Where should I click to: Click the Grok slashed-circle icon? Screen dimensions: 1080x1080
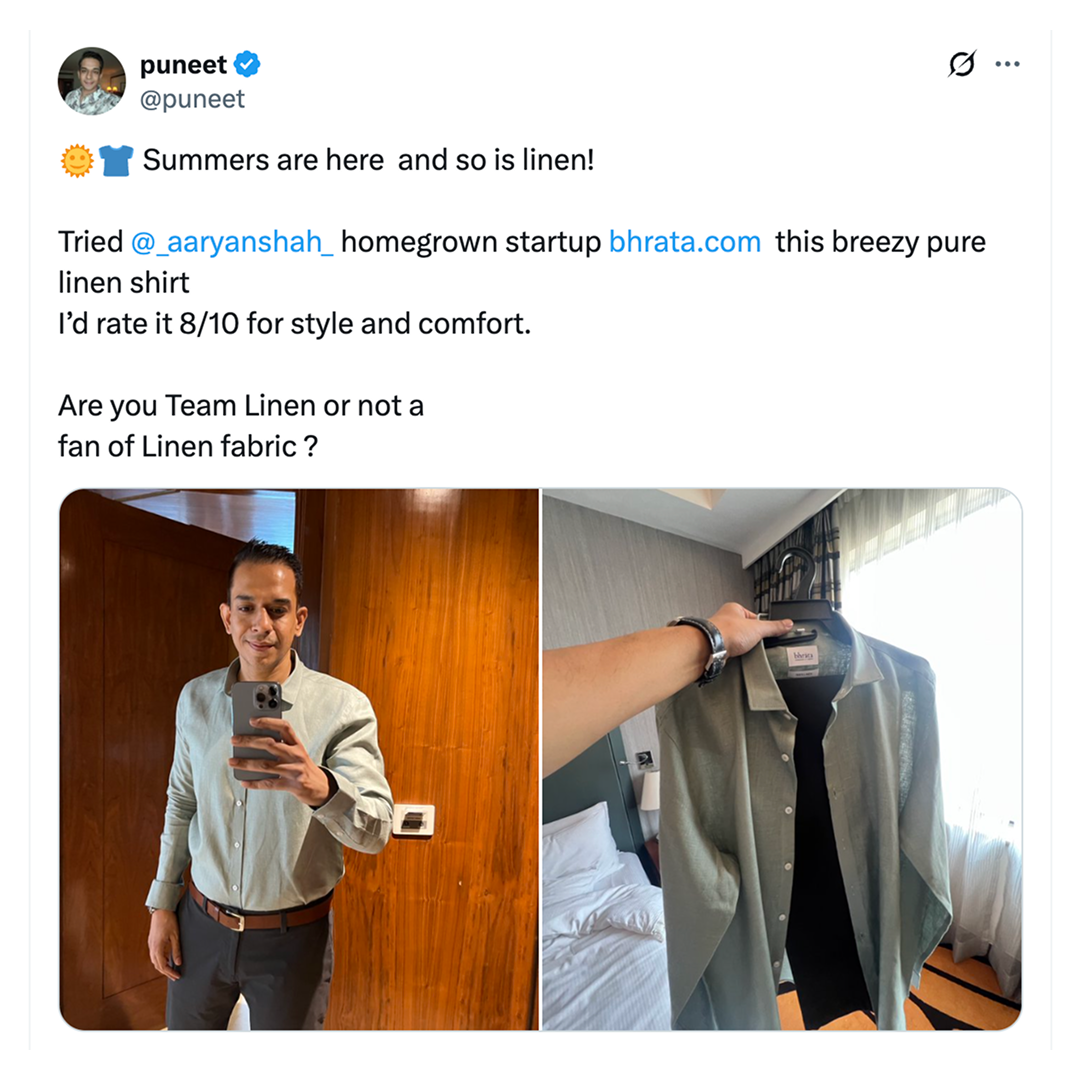(x=961, y=64)
